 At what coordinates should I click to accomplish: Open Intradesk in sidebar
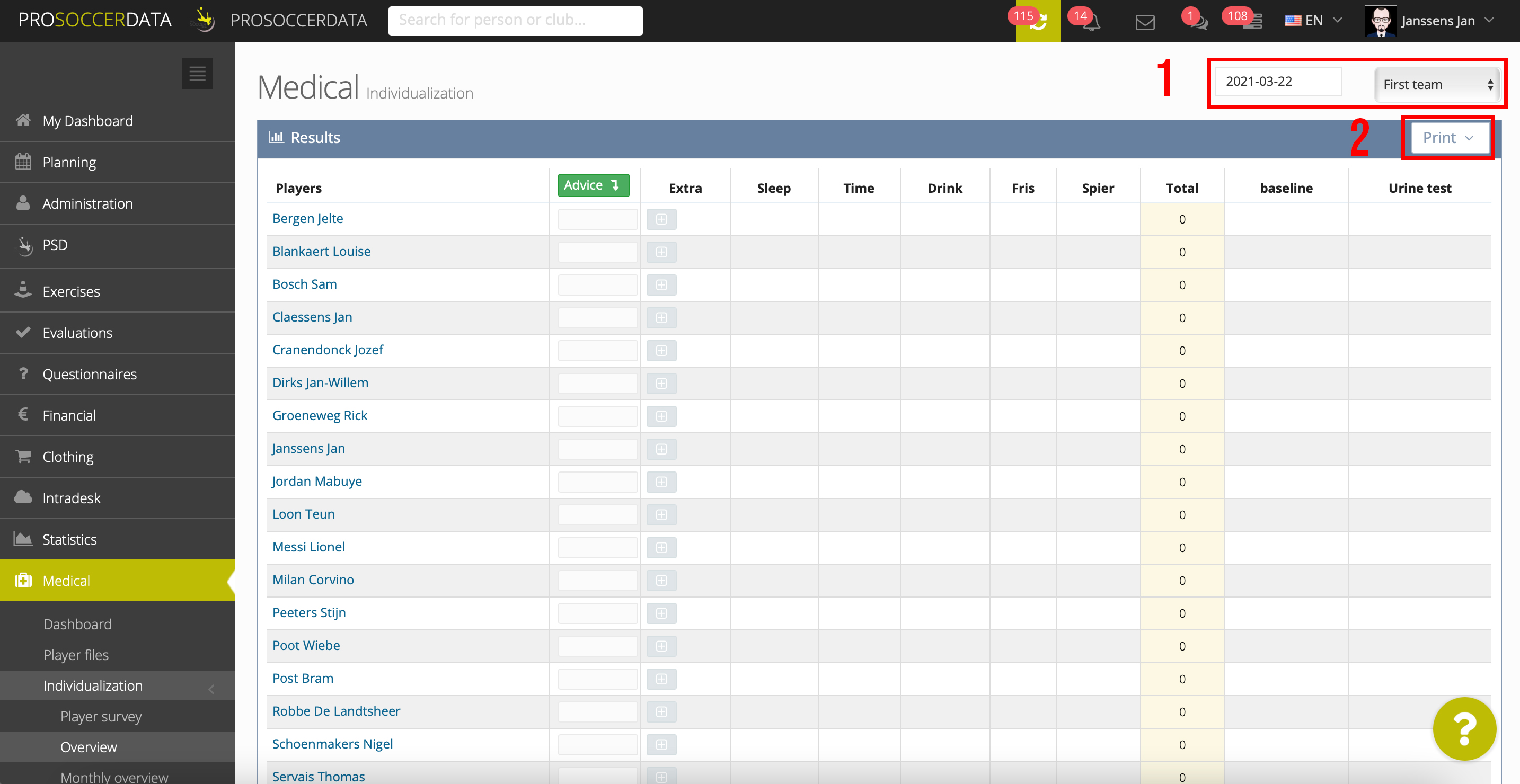click(x=118, y=498)
